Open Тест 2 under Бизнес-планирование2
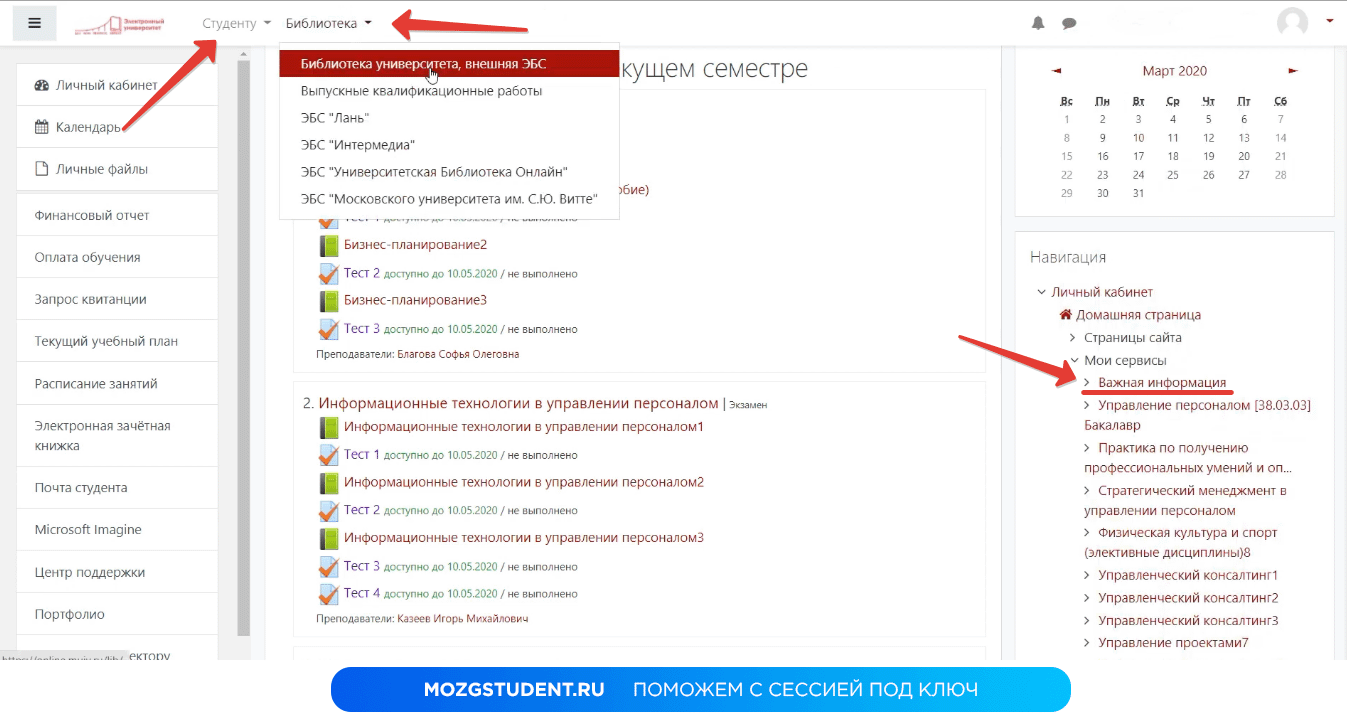 pos(362,272)
